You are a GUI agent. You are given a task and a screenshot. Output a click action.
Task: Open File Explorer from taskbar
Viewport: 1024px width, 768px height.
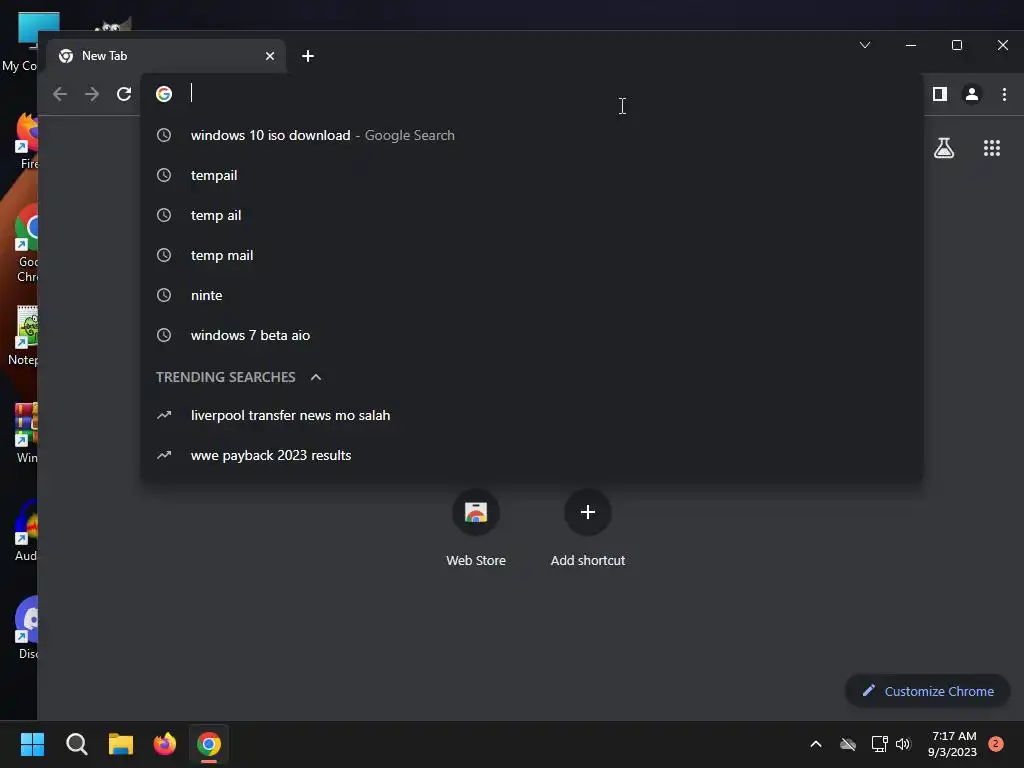click(x=121, y=744)
